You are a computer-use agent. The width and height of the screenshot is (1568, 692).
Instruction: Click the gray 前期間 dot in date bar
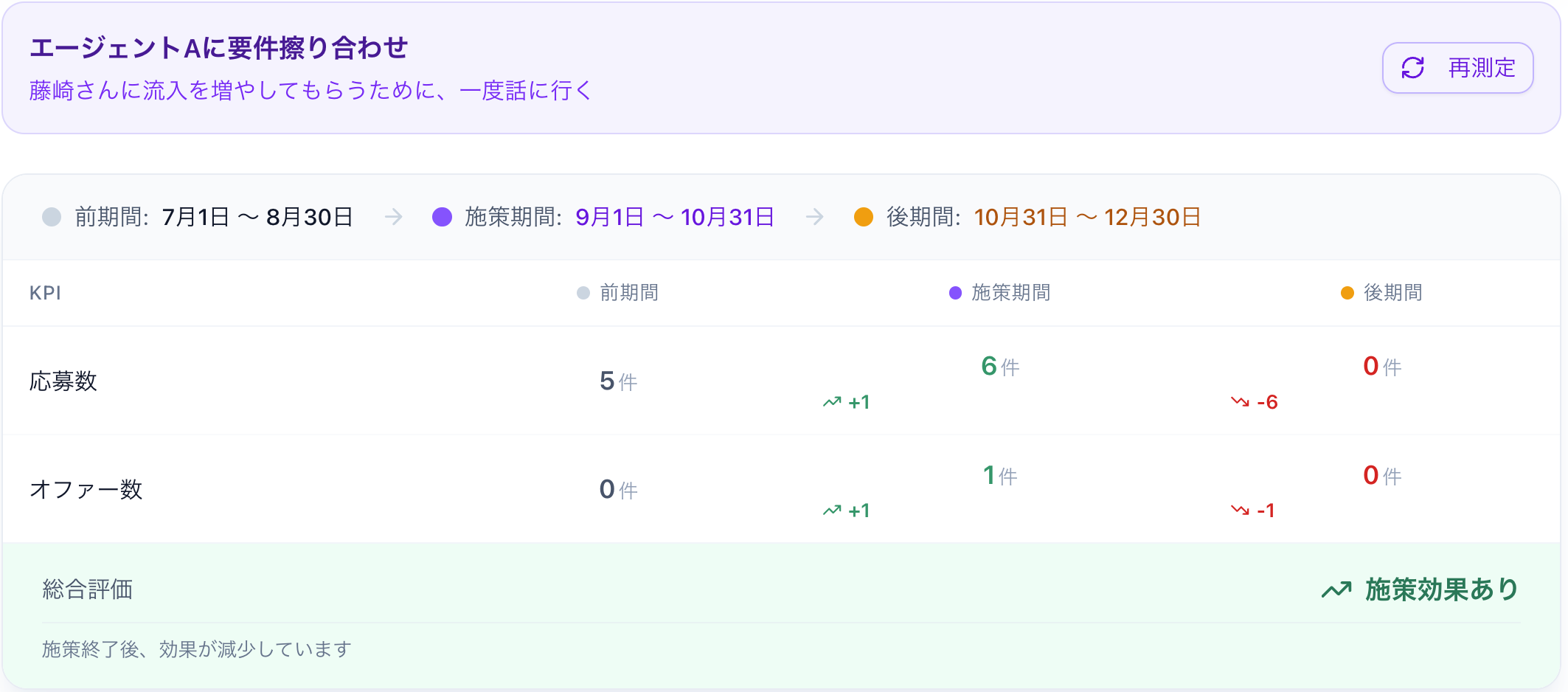(52, 217)
